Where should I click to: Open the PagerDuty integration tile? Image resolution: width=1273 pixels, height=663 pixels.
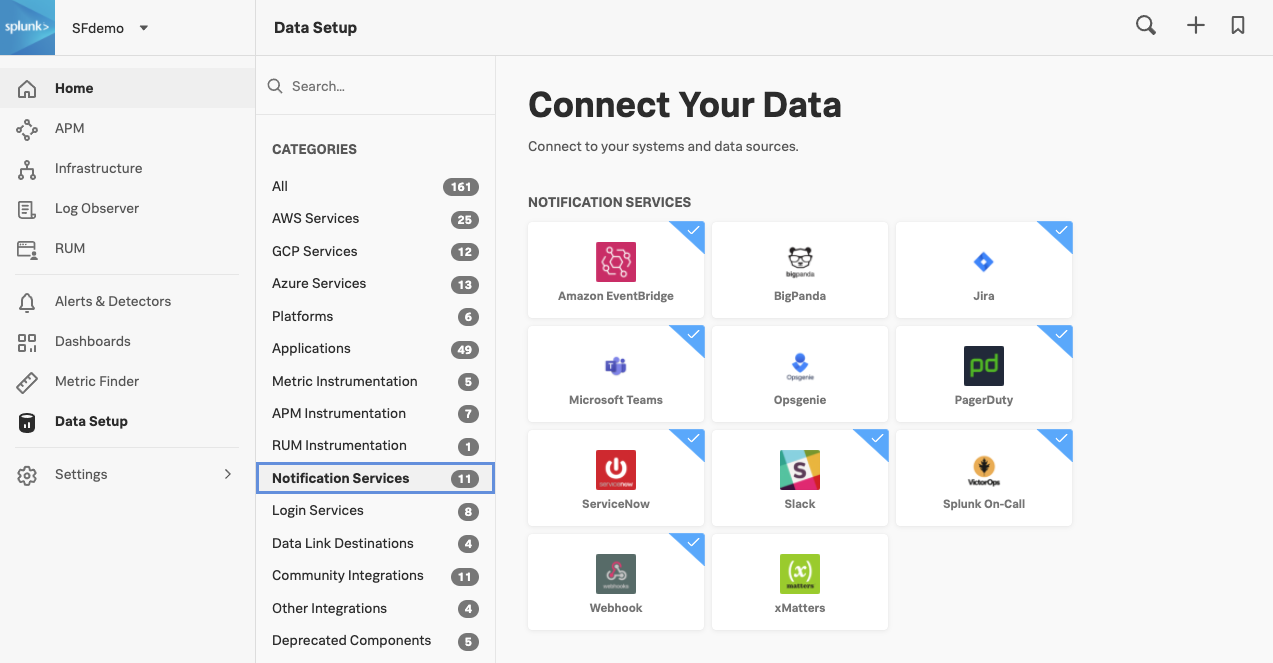click(983, 374)
